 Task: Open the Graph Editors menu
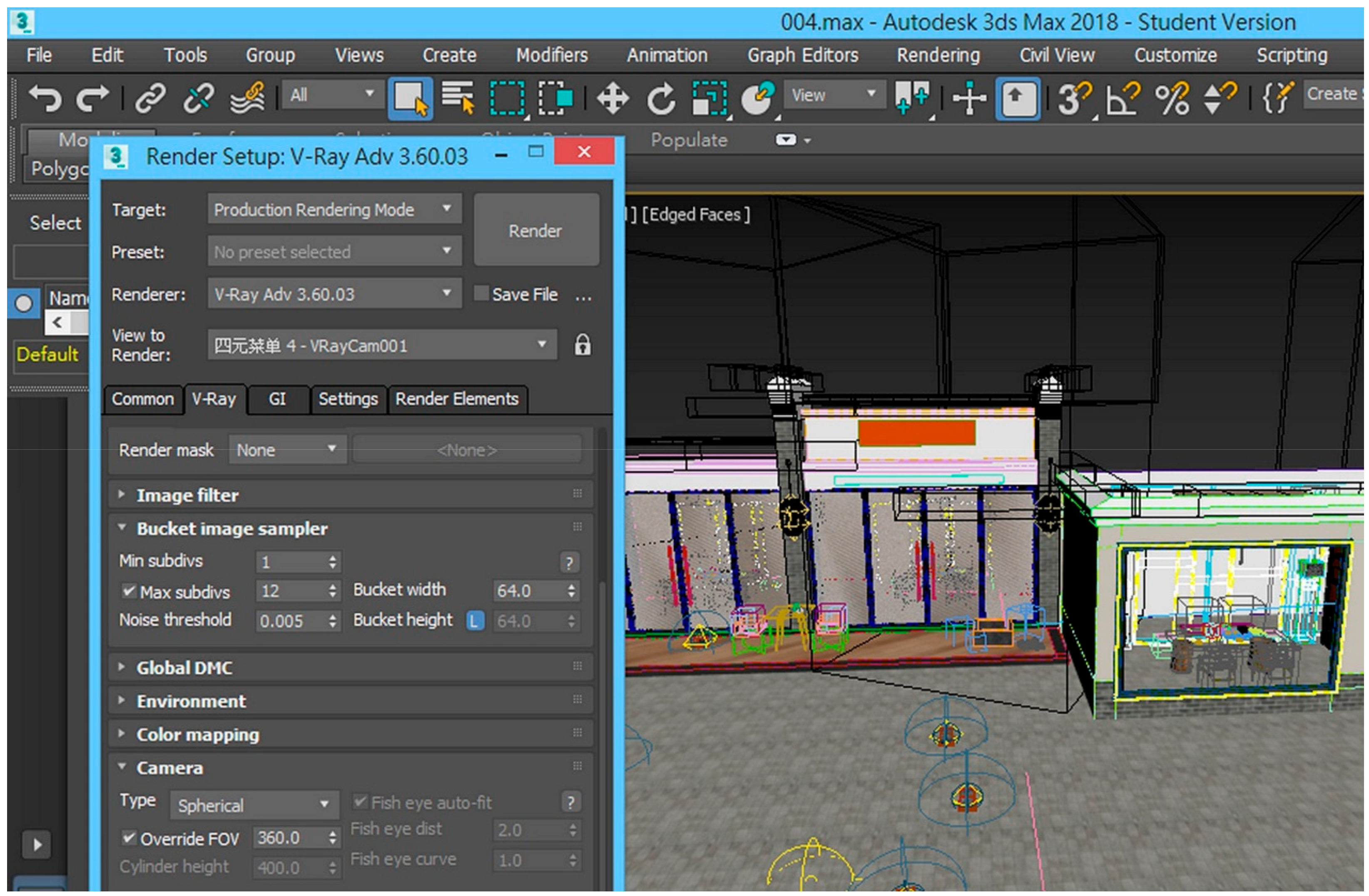pyautogui.click(x=802, y=55)
